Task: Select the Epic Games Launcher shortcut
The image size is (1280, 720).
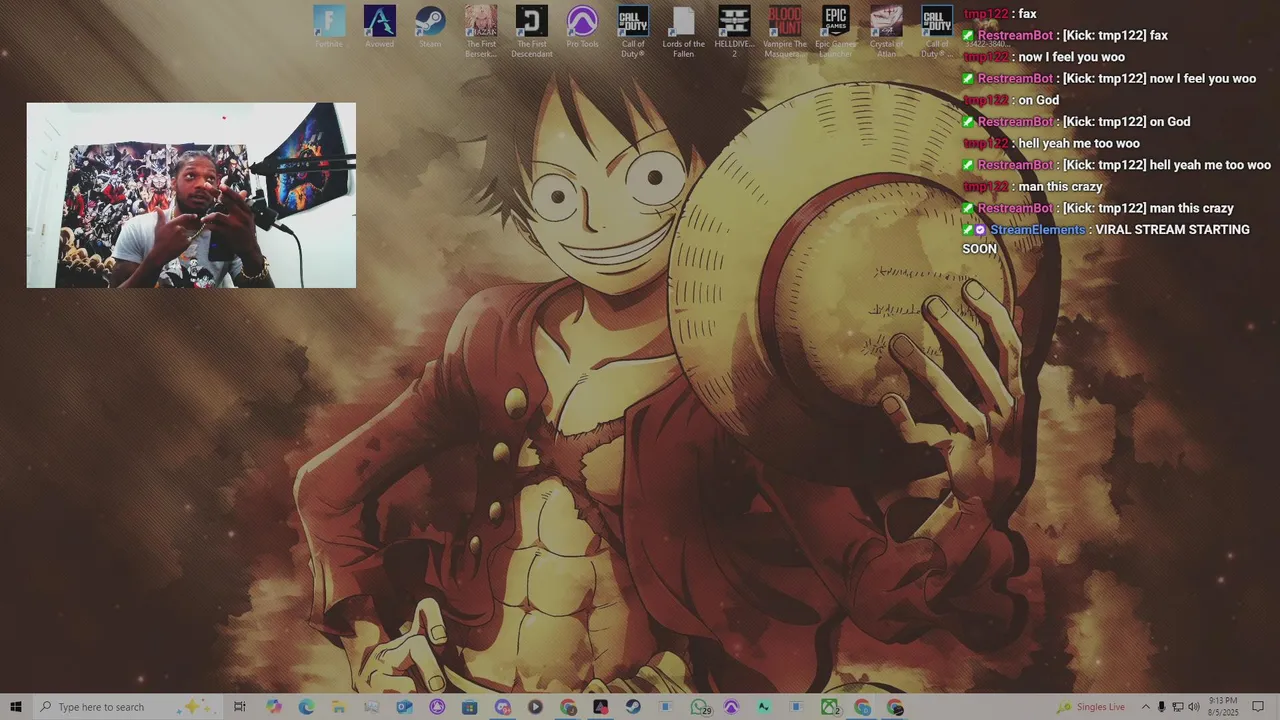Action: (x=836, y=31)
